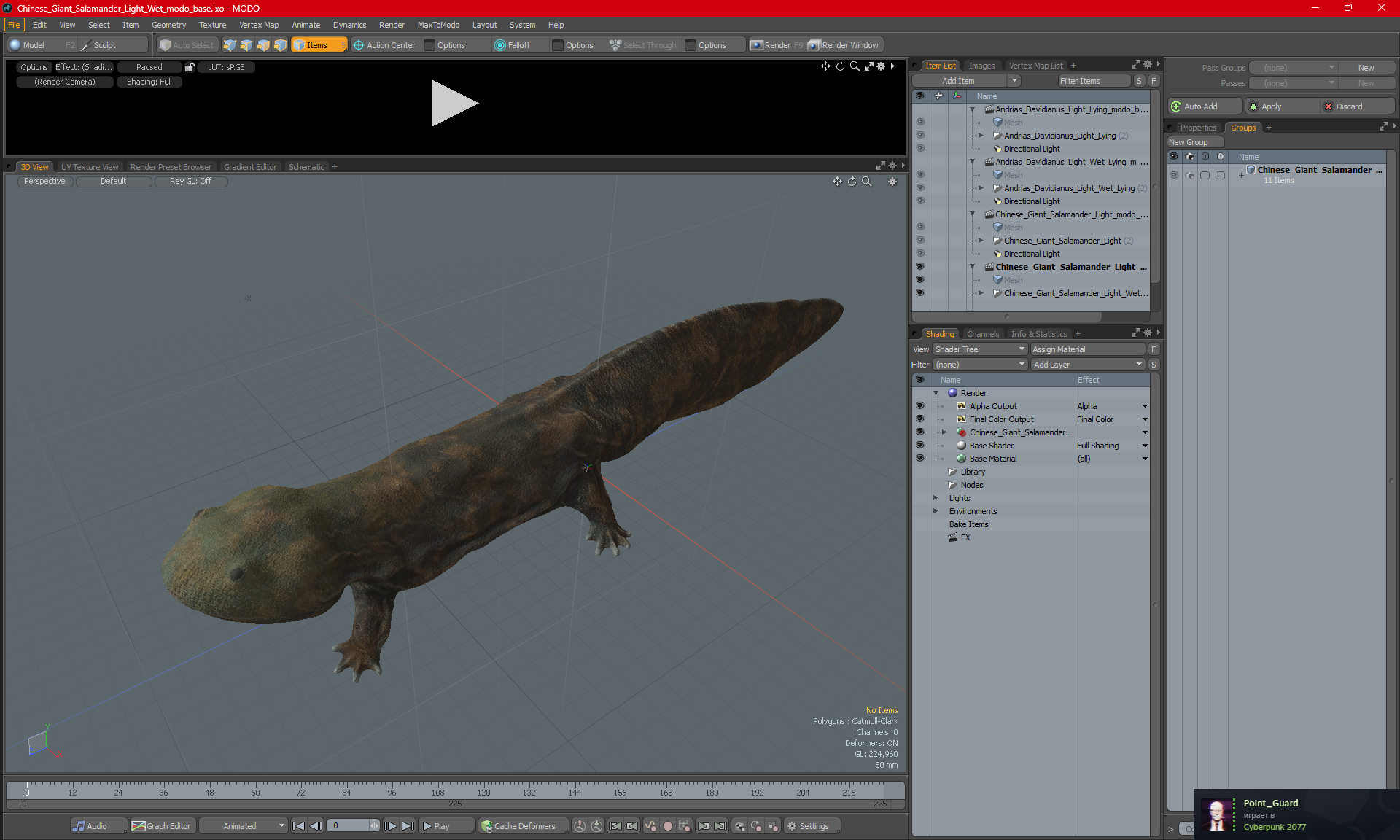Toggle visibility of Alpha Output layer

919,406
